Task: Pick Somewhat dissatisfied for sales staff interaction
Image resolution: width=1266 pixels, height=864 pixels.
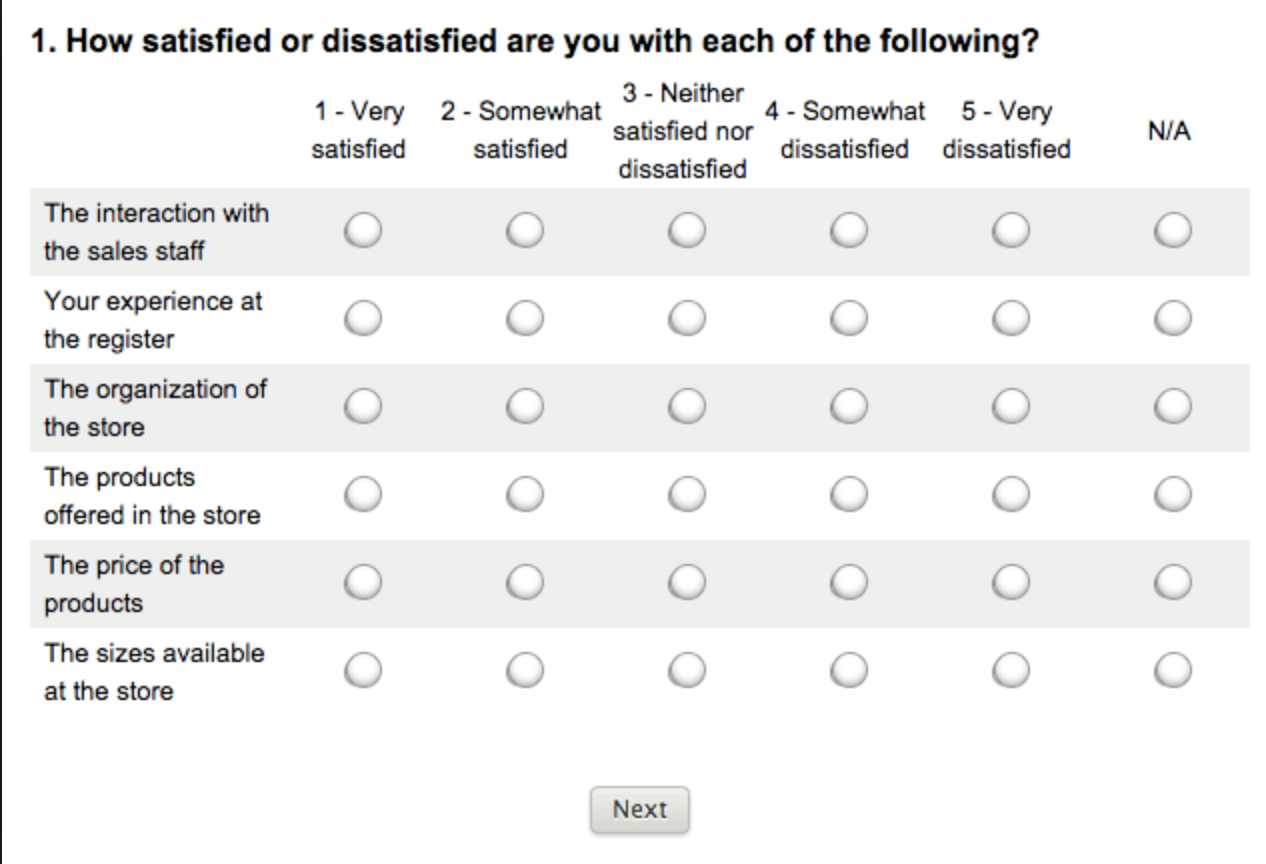Action: [848, 232]
